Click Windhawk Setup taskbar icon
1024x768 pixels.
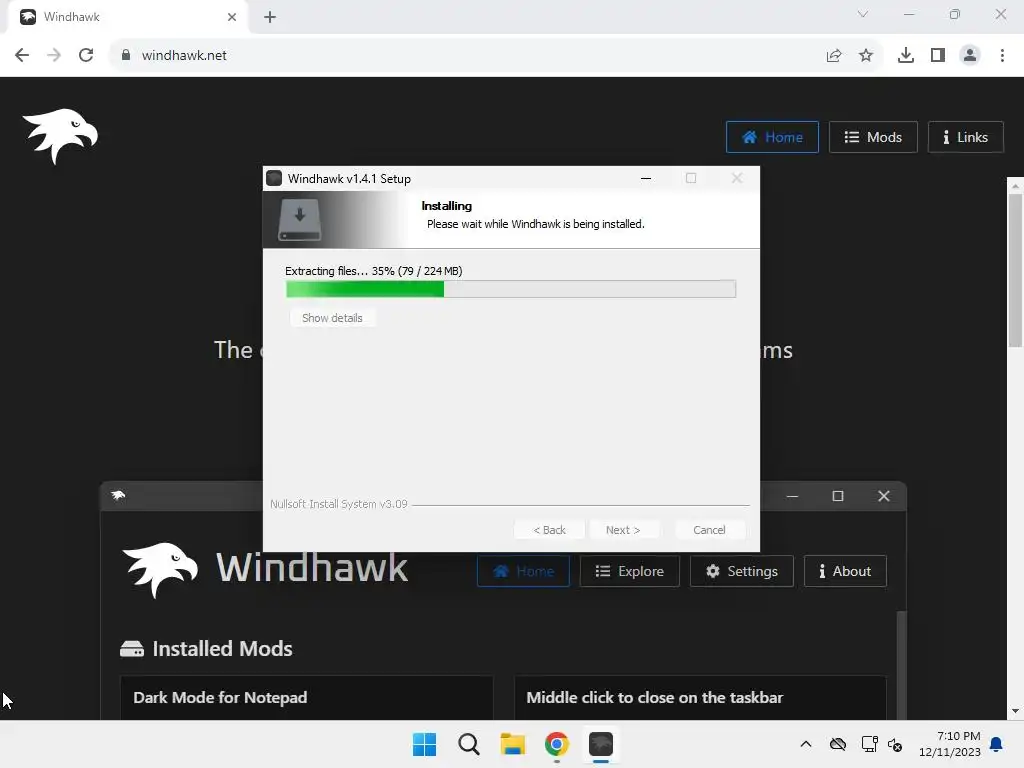click(601, 744)
